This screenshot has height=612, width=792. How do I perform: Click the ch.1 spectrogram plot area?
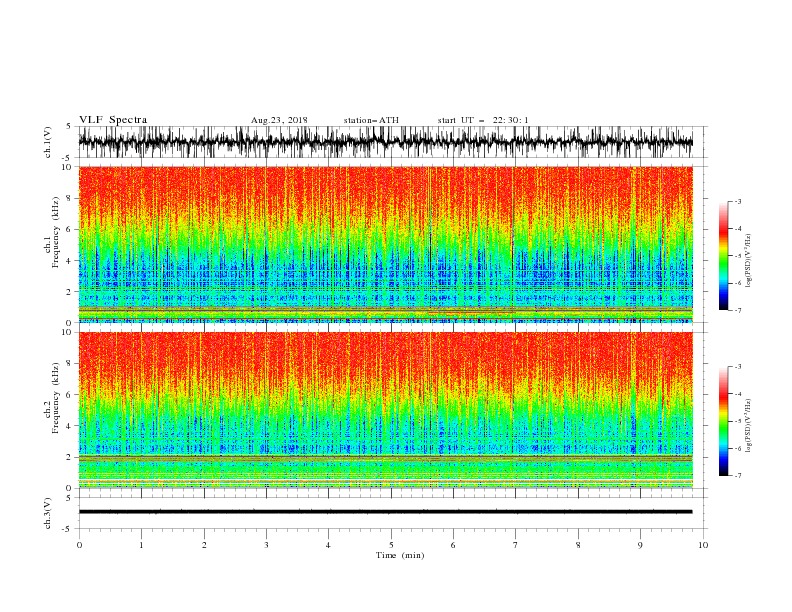coord(385,244)
